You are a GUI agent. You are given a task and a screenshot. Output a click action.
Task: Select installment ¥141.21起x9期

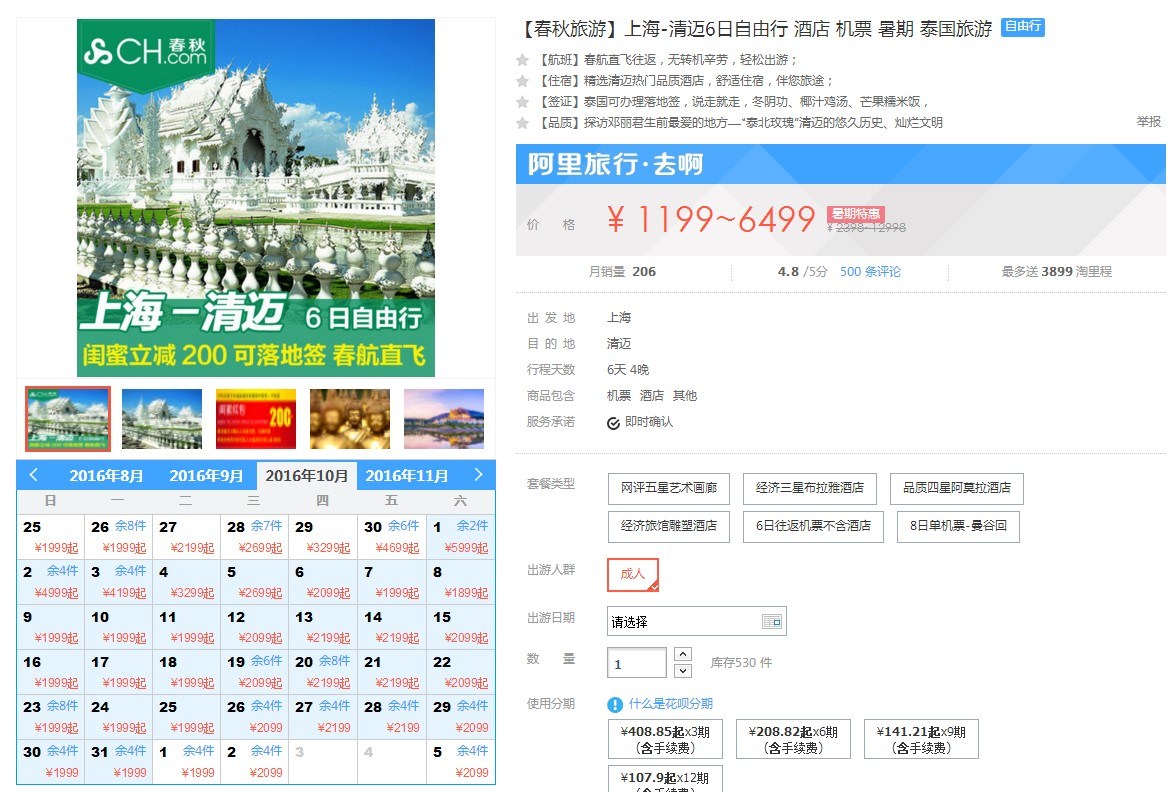pos(922,740)
